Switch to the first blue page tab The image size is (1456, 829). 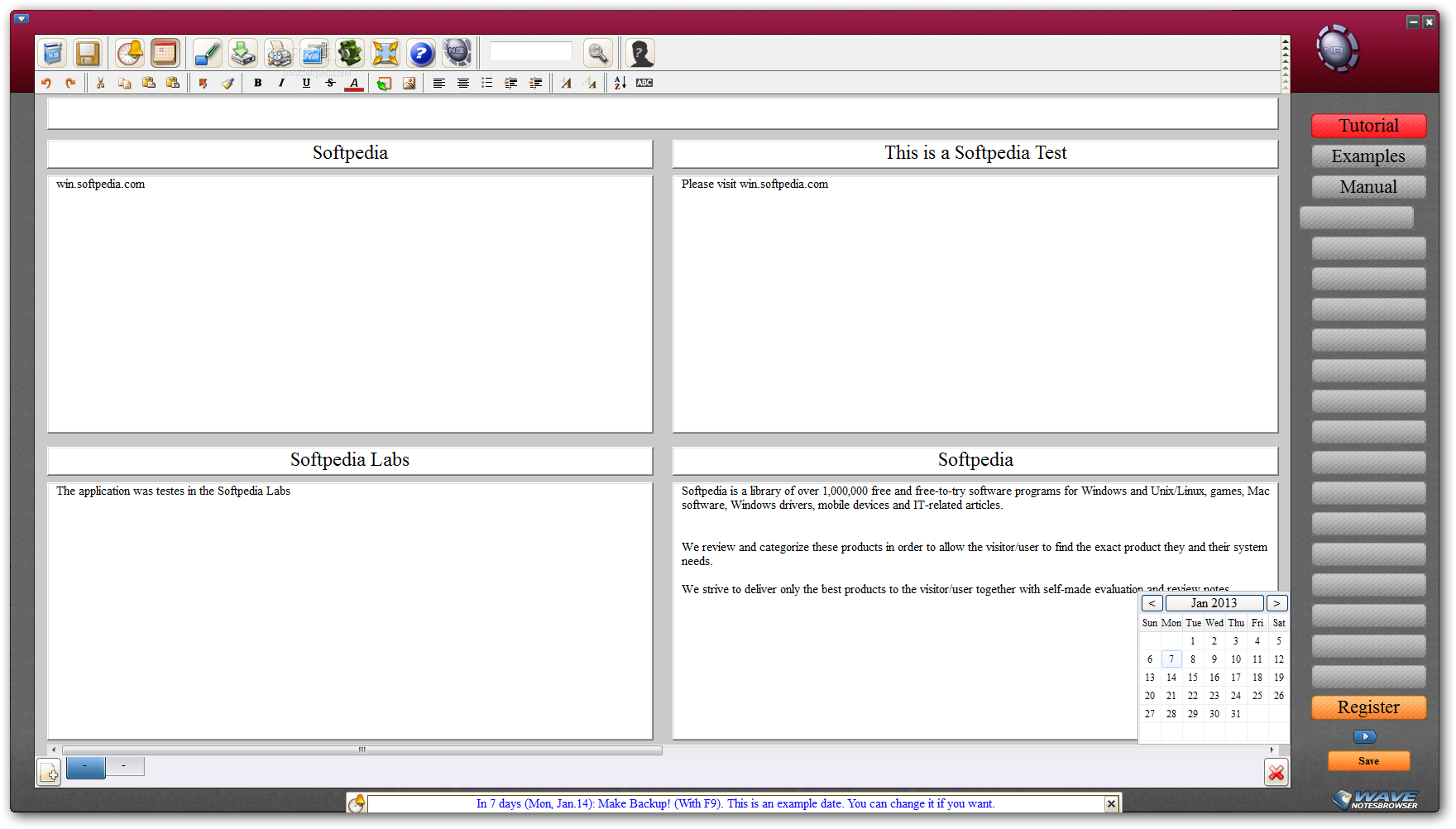point(85,767)
